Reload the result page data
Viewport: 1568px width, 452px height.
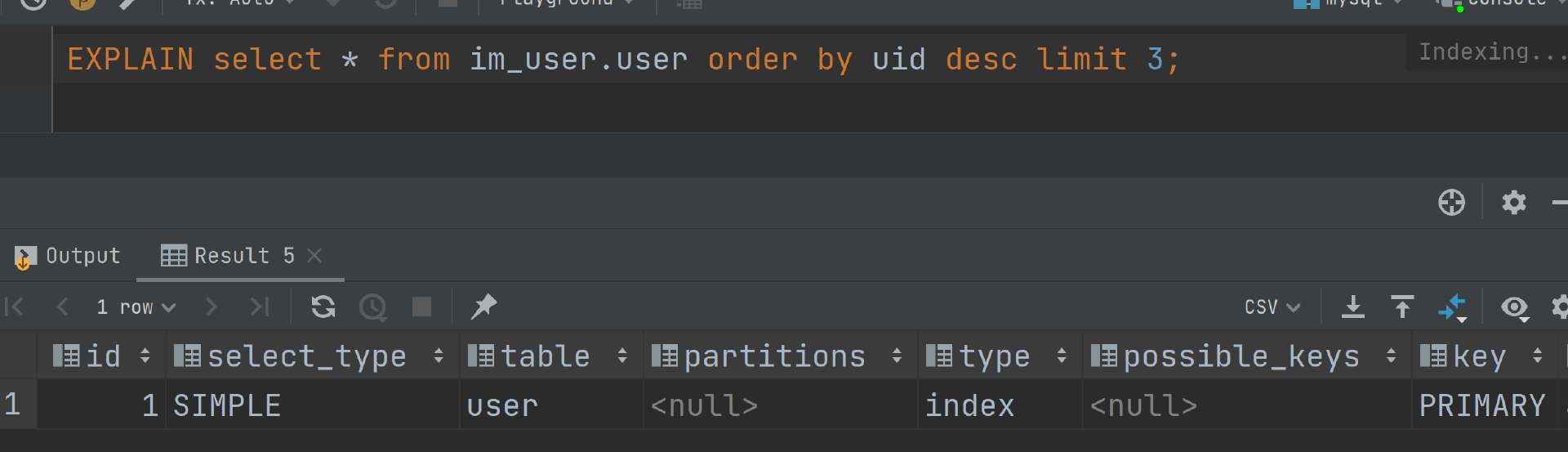tap(323, 307)
